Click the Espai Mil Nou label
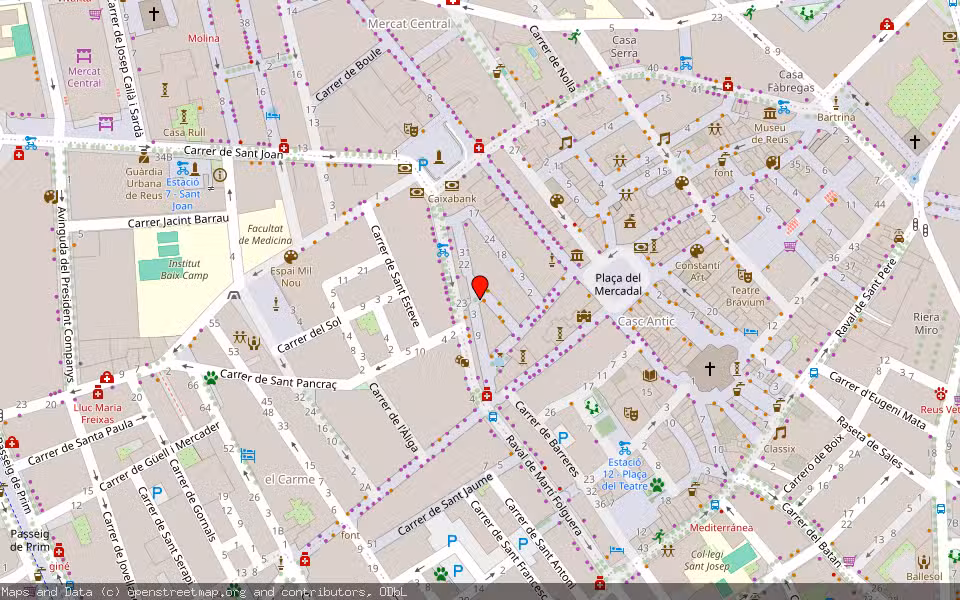This screenshot has width=960, height=600. point(291,277)
